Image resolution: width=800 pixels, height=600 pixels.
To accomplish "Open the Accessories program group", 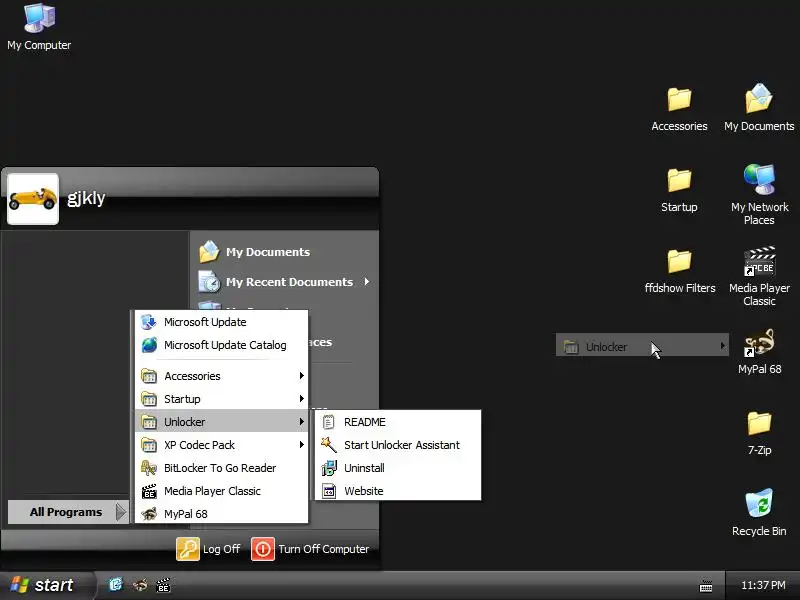I will [221, 376].
